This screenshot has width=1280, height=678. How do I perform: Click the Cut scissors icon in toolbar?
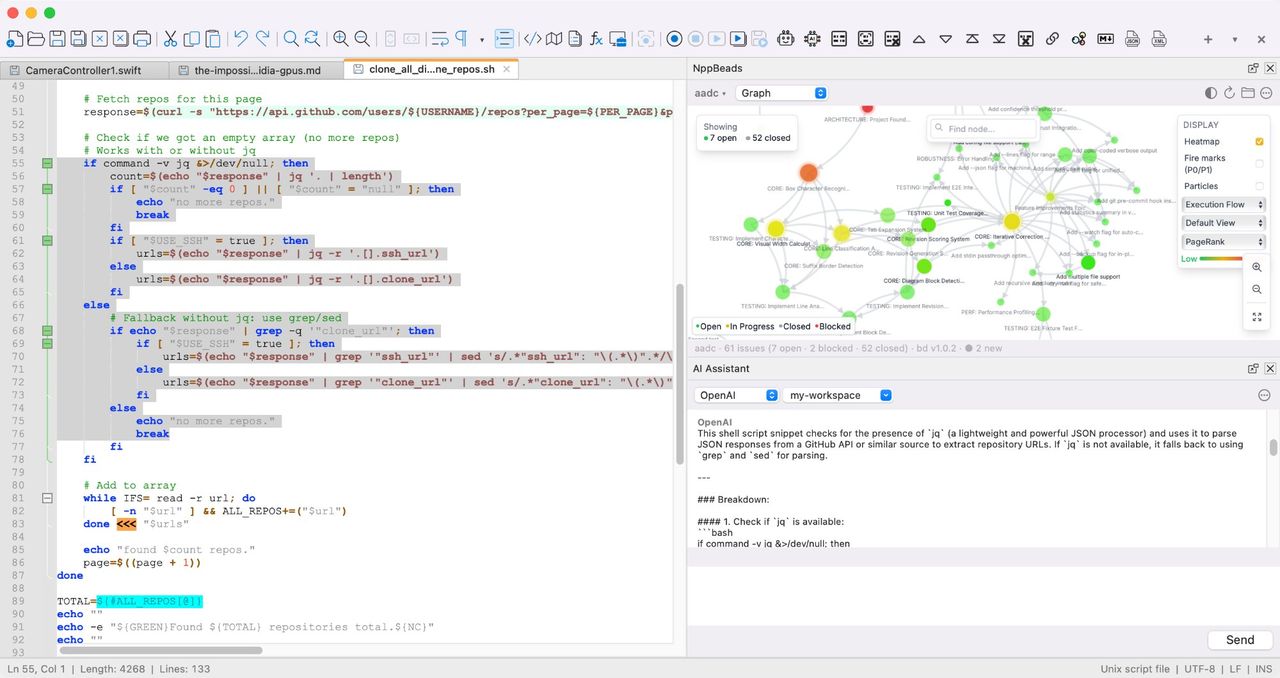(x=170, y=39)
